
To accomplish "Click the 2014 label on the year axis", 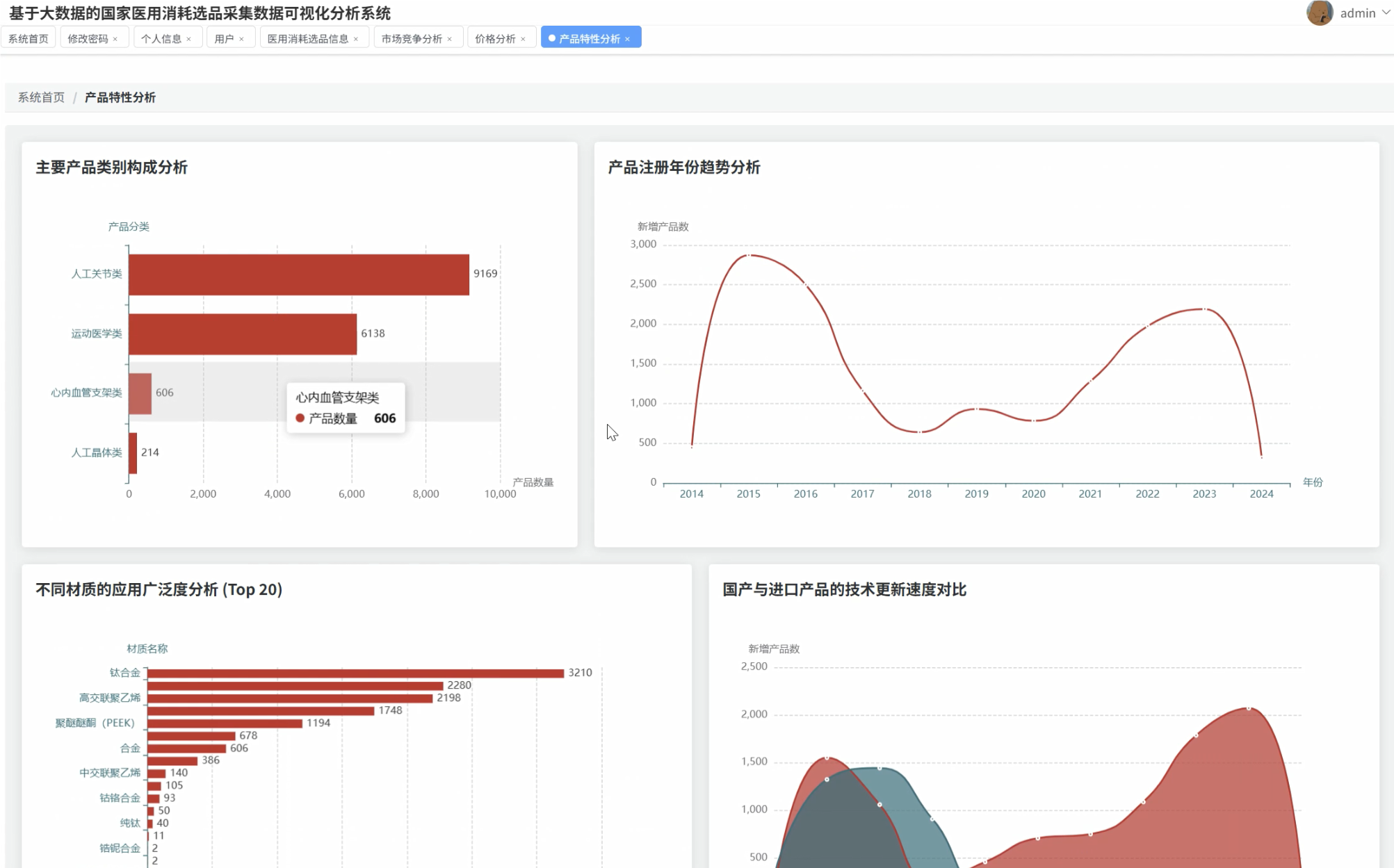I will [692, 494].
